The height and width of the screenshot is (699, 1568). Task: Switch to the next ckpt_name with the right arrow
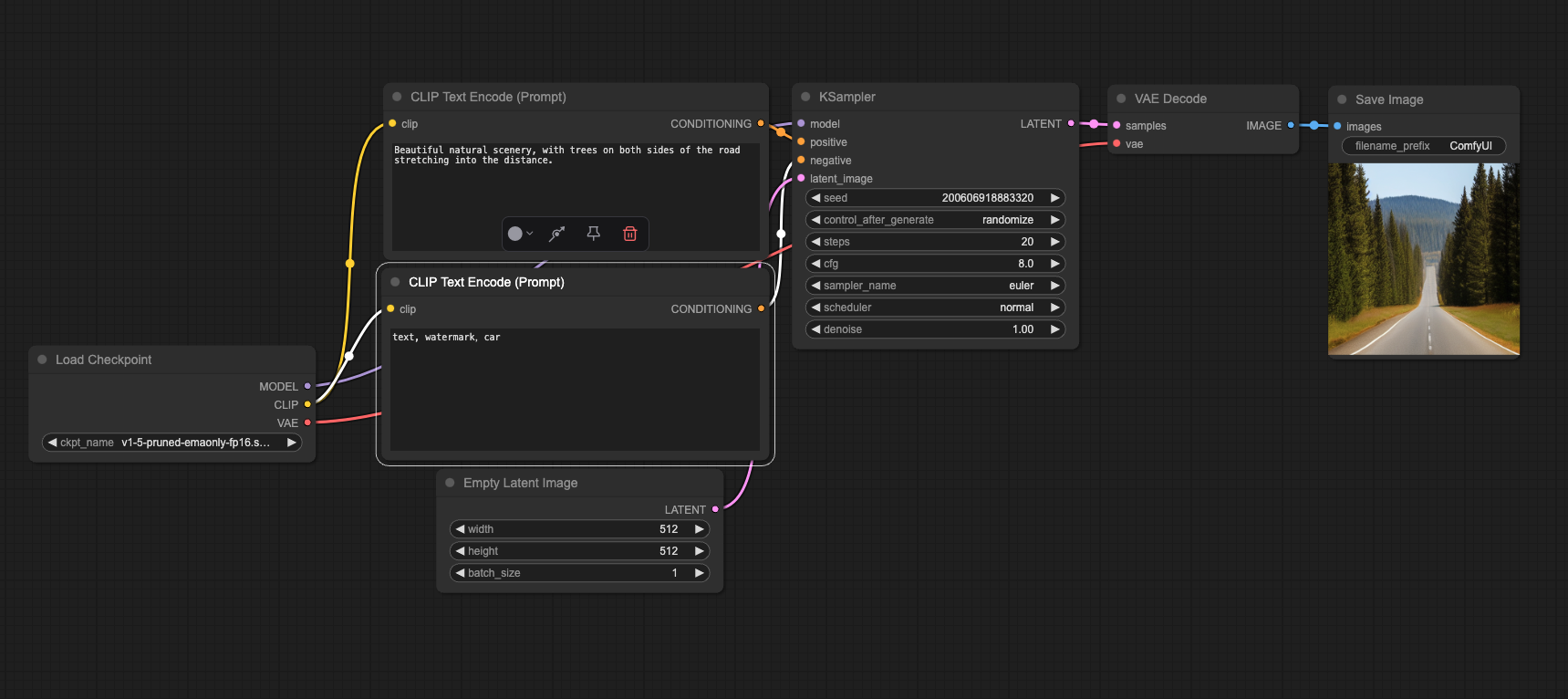coord(292,443)
